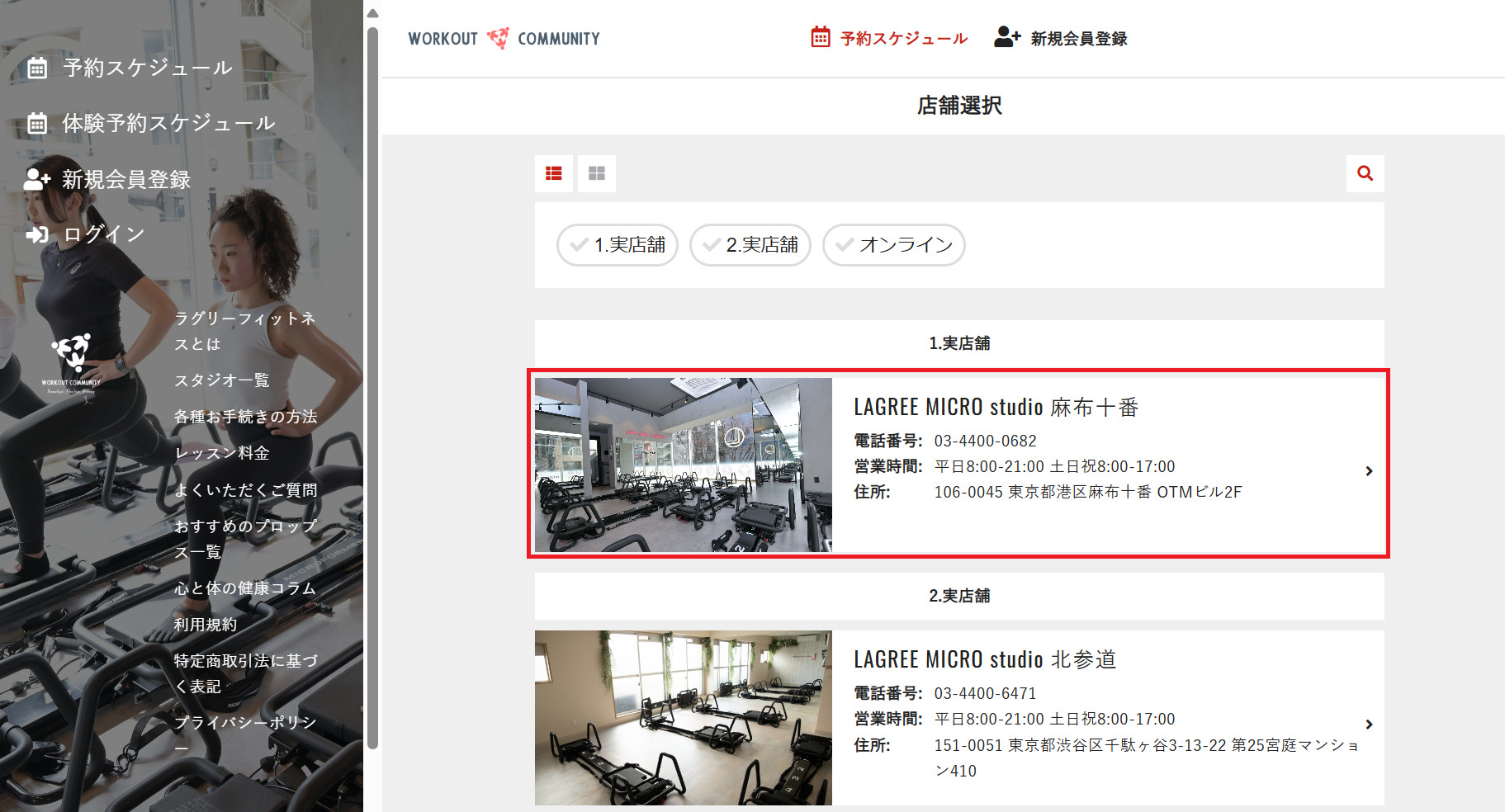Toggle the 1.実店舗 filter chip
This screenshot has width=1505, height=812.
[618, 245]
